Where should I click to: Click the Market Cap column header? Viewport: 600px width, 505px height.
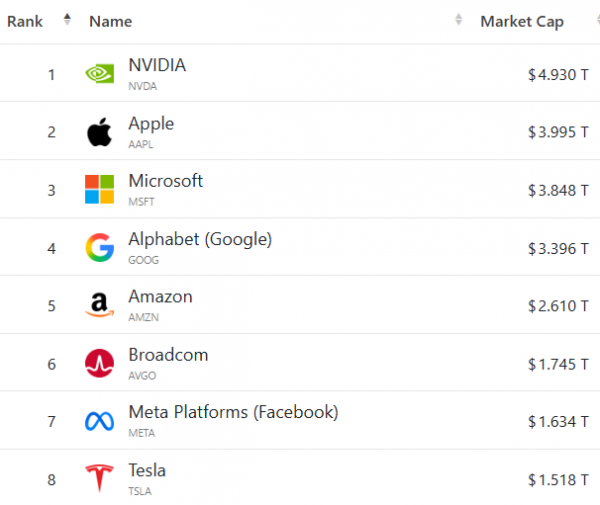[x=522, y=21]
